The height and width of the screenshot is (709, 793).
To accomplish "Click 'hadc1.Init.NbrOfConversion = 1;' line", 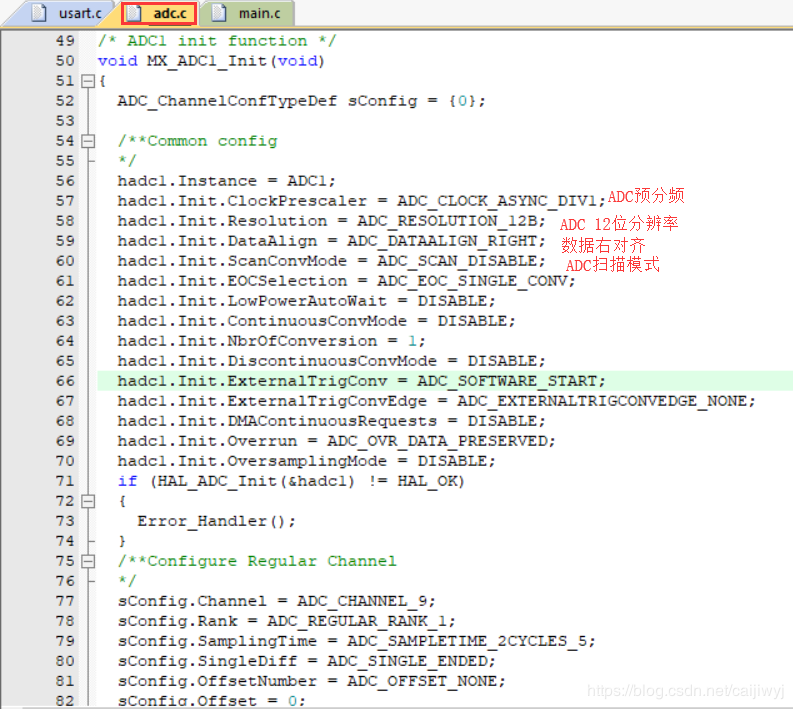I will pyautogui.click(x=272, y=341).
